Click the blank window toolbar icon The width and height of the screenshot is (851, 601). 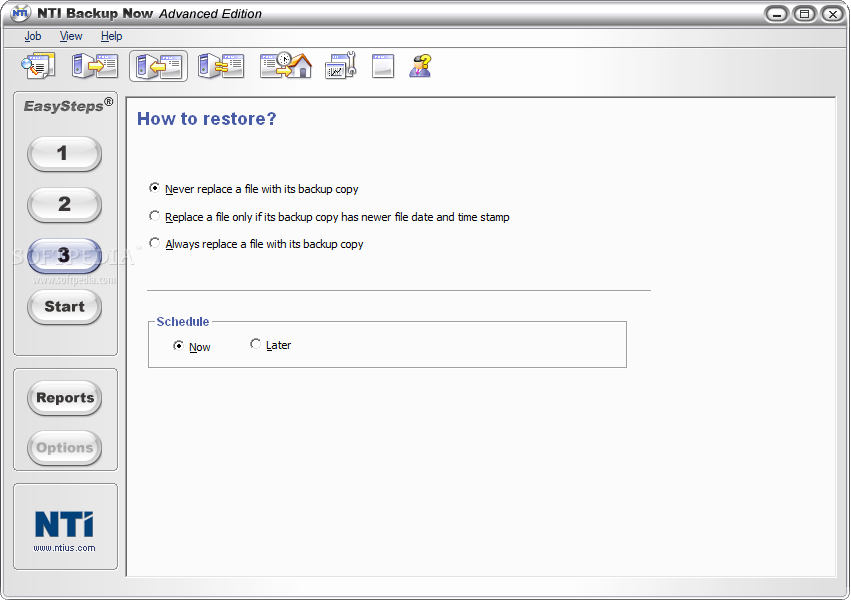tap(383, 66)
